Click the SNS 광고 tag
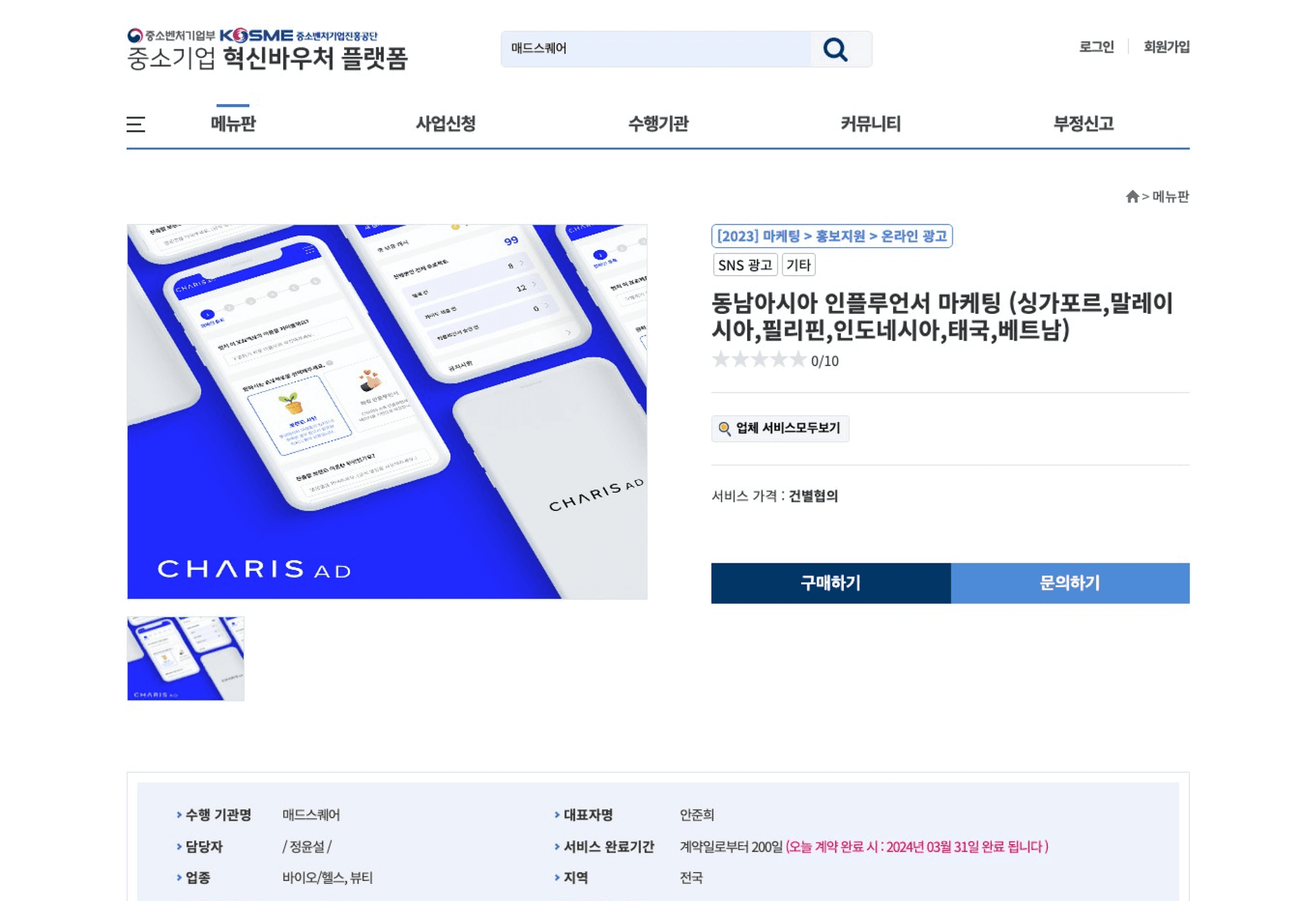1316x901 pixels. tap(745, 265)
